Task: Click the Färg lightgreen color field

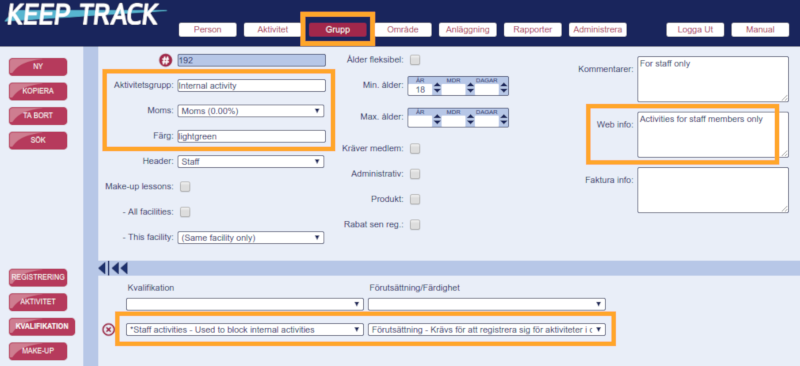Action: click(251, 136)
